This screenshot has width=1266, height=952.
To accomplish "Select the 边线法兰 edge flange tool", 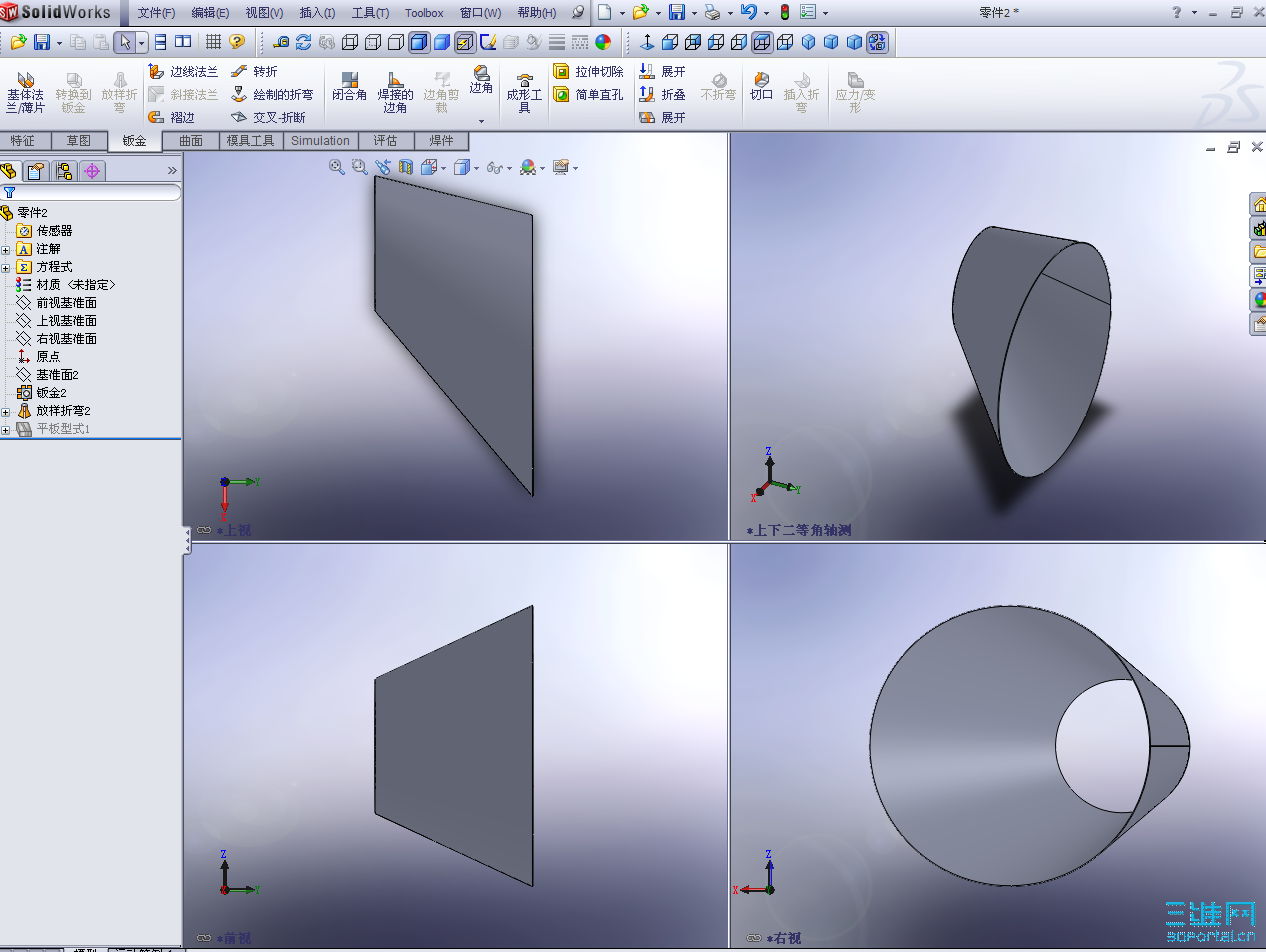I will click(183, 72).
